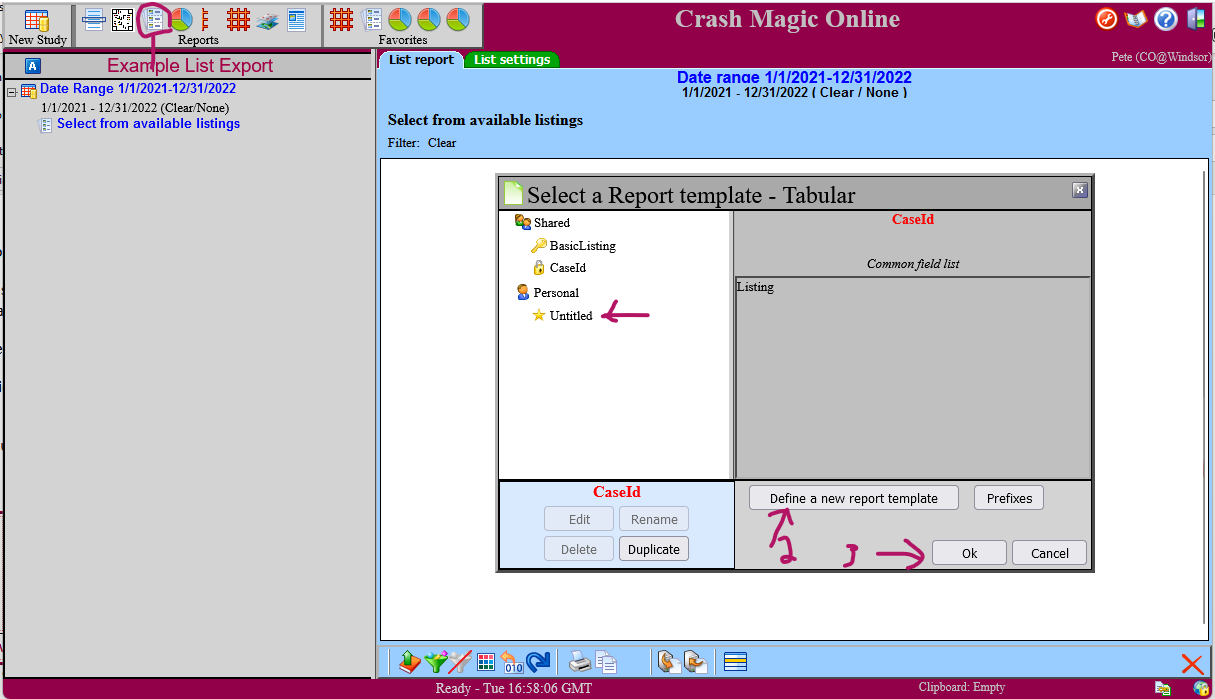Open the list report icon in Favorites
This screenshot has height=699, width=1215.
pos(372,19)
